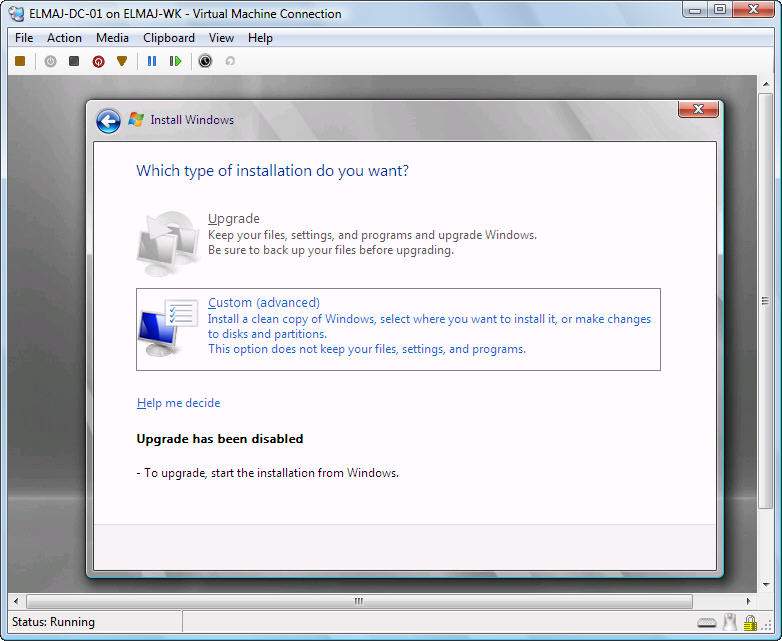The width and height of the screenshot is (782, 641).
Task: Click the red Shut Down icon
Action: pyautogui.click(x=98, y=61)
